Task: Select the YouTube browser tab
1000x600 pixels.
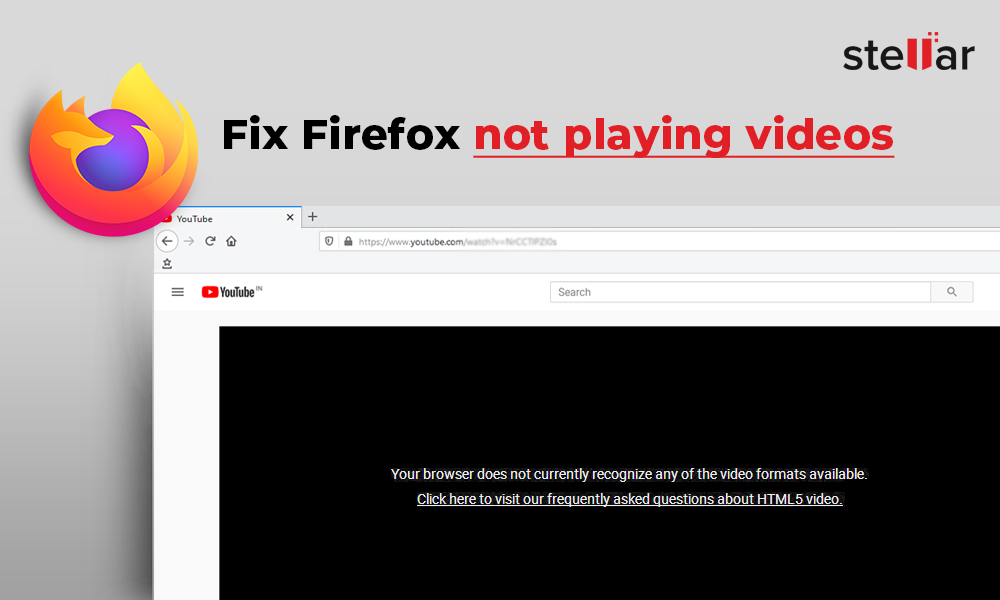Action: click(228, 217)
